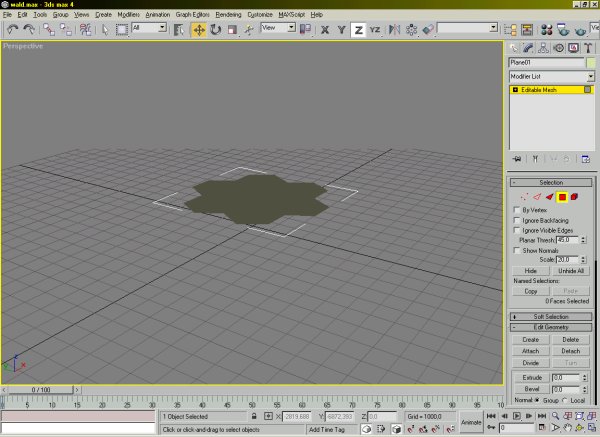Image resolution: width=600 pixels, height=437 pixels.
Task: Open the Modifiers menu
Action: point(128,16)
